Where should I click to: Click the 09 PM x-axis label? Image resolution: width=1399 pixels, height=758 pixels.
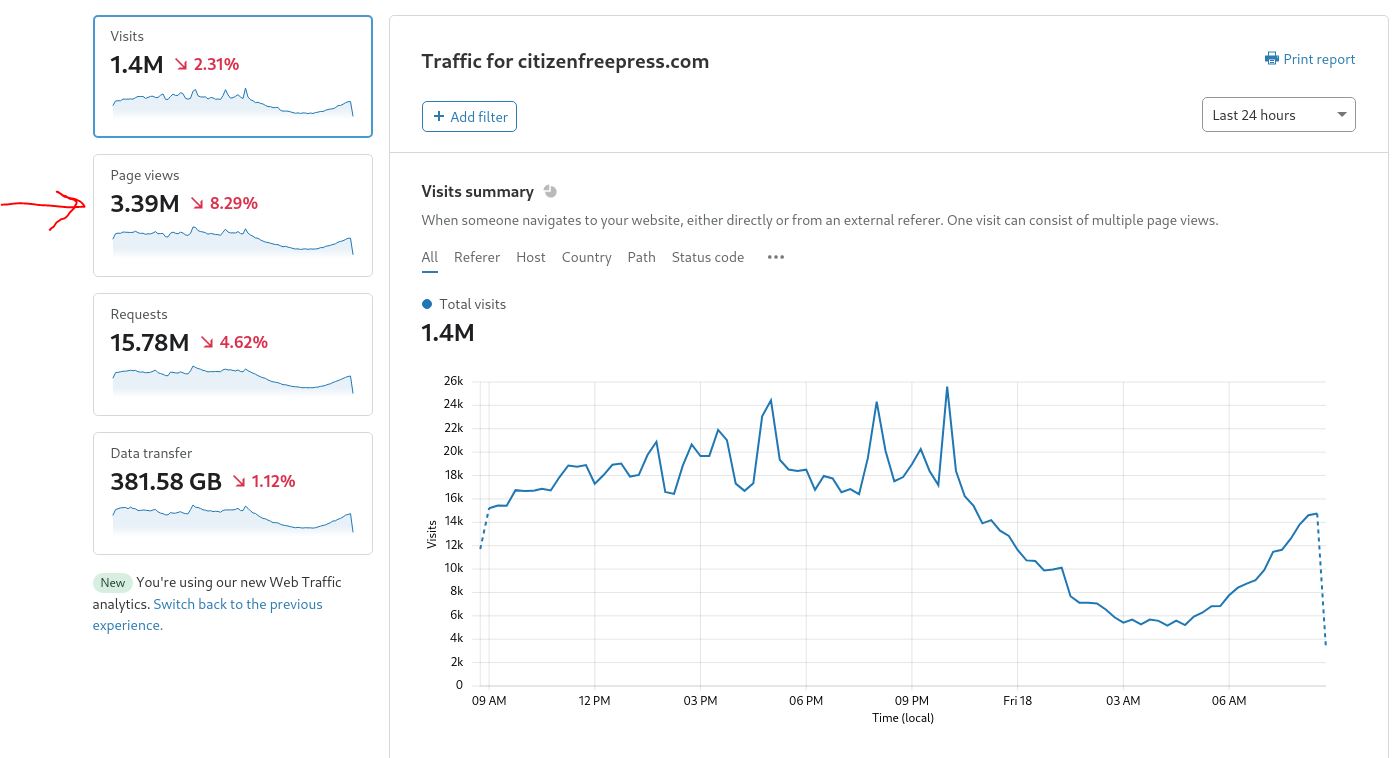point(912,701)
